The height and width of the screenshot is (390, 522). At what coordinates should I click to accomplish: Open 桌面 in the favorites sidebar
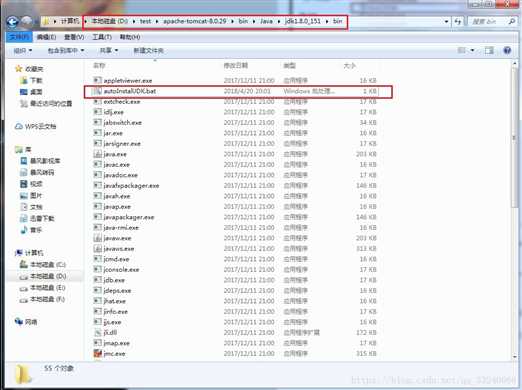(36, 92)
